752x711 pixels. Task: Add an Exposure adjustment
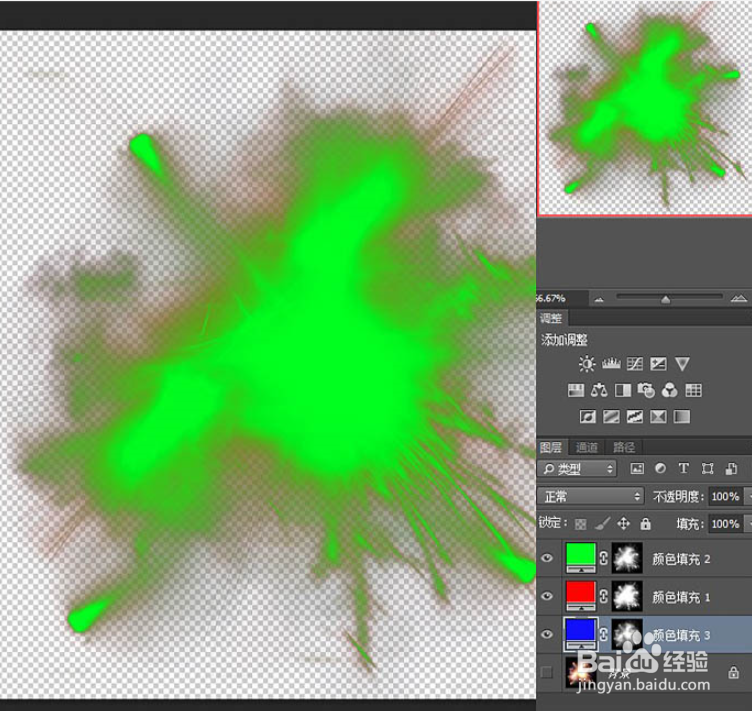pyautogui.click(x=658, y=364)
